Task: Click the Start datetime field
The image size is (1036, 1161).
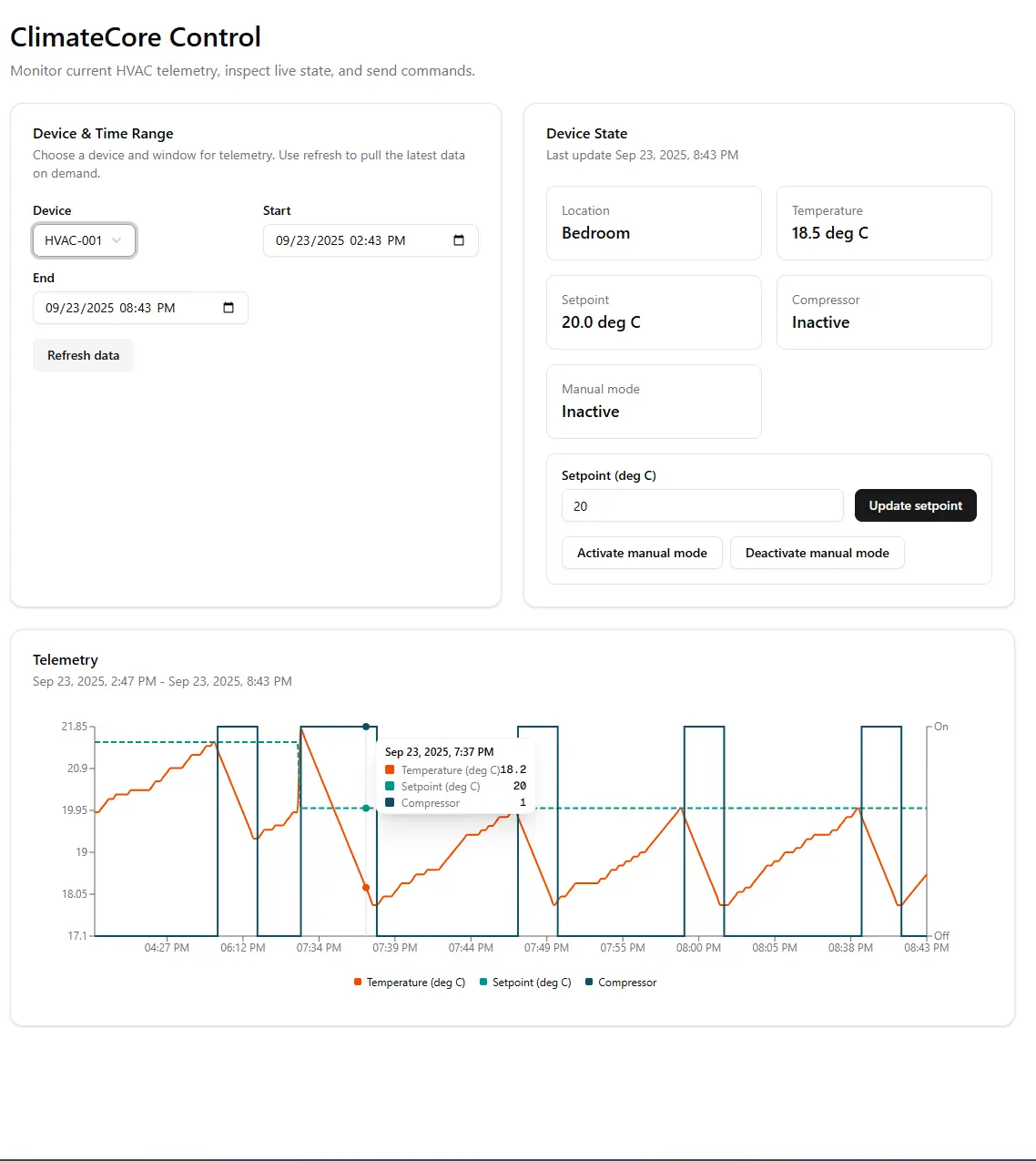Action: (355, 240)
